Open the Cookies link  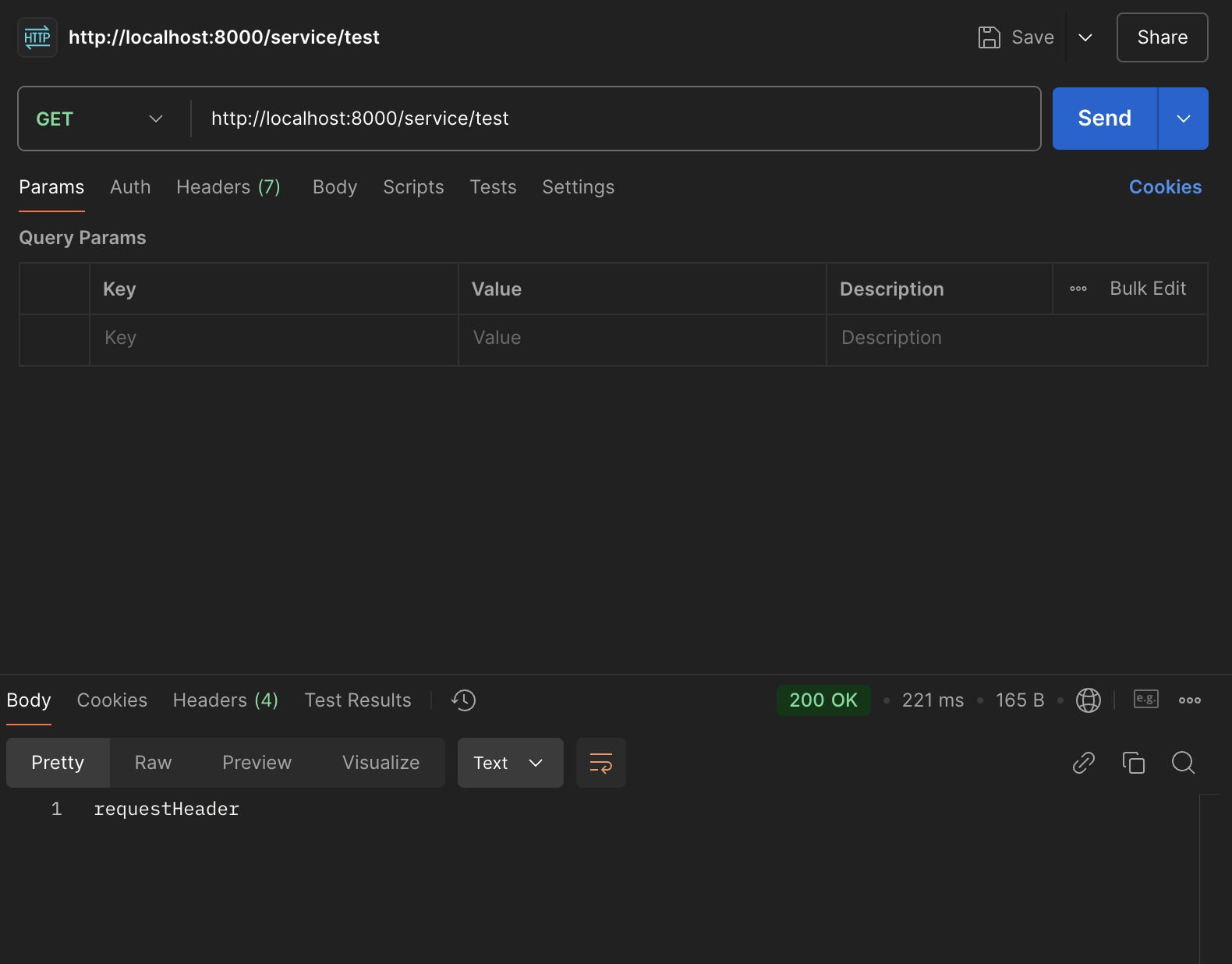(x=1166, y=187)
